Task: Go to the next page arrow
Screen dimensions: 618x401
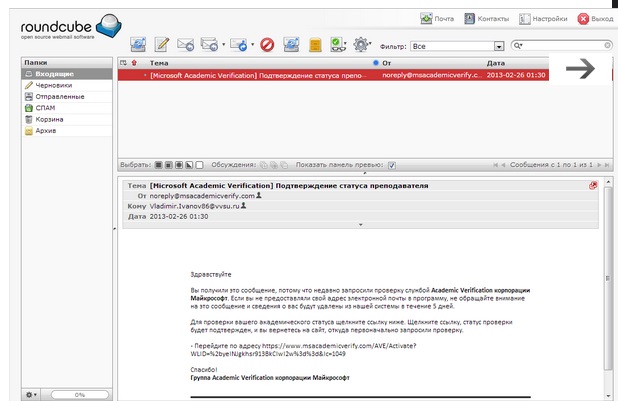Action: coord(599,165)
